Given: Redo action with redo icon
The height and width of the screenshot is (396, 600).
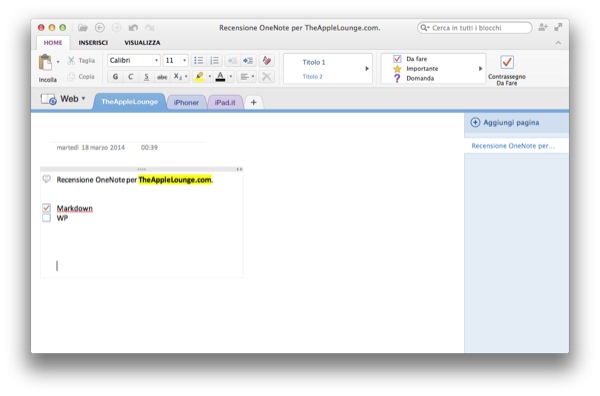Looking at the screenshot, I should tap(150, 28).
